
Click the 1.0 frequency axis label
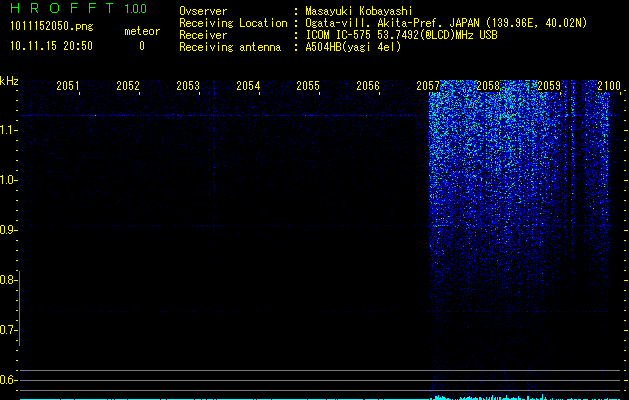[x=8, y=180]
